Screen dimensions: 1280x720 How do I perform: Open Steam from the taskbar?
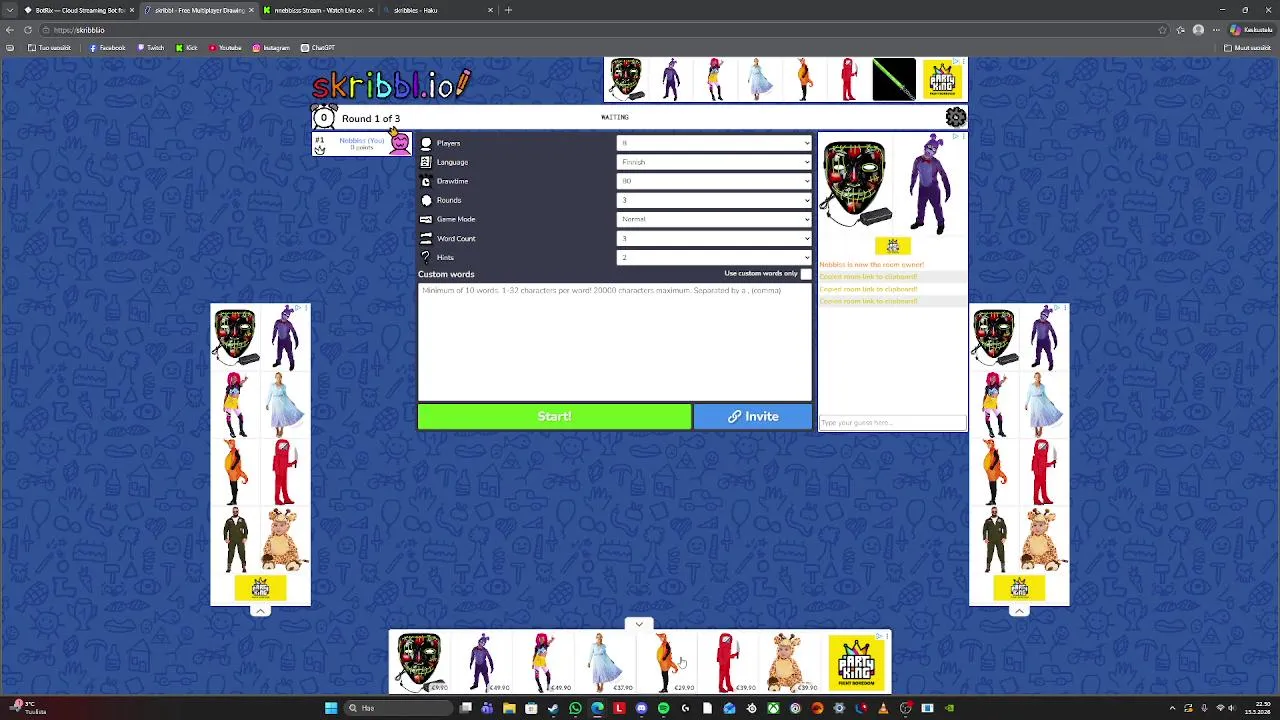[553, 708]
